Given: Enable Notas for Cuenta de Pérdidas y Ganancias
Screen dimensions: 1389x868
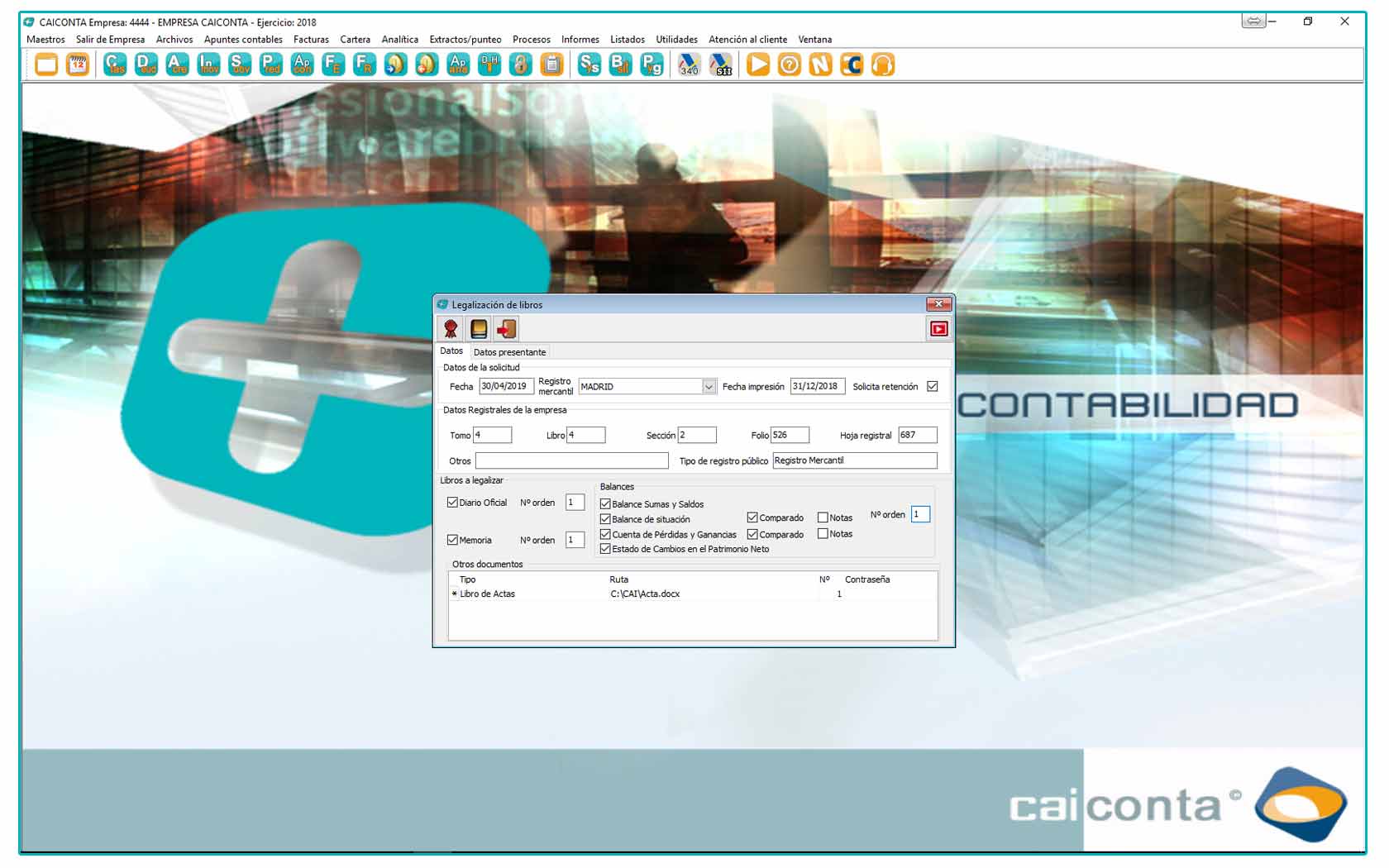Looking at the screenshot, I should (x=823, y=534).
